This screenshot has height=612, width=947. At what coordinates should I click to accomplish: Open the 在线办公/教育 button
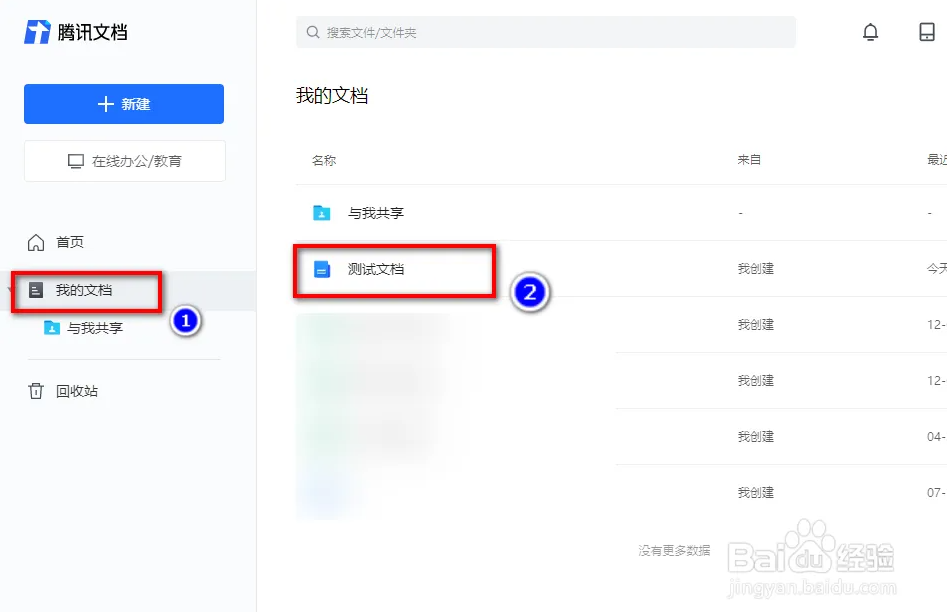coord(125,161)
